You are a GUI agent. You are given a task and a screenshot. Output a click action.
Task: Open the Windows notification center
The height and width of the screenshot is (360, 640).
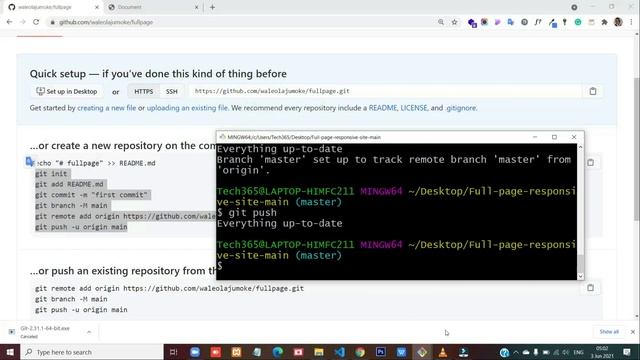[627, 352]
